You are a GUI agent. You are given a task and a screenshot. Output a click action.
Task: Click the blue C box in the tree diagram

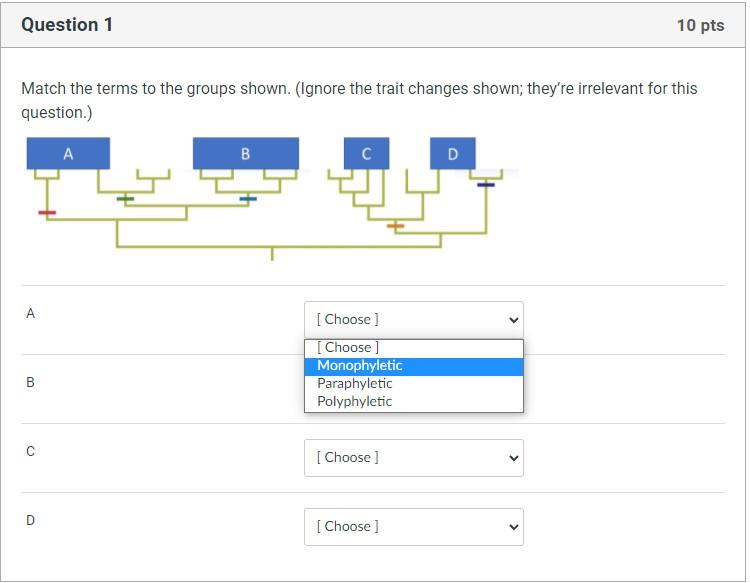[x=366, y=154]
